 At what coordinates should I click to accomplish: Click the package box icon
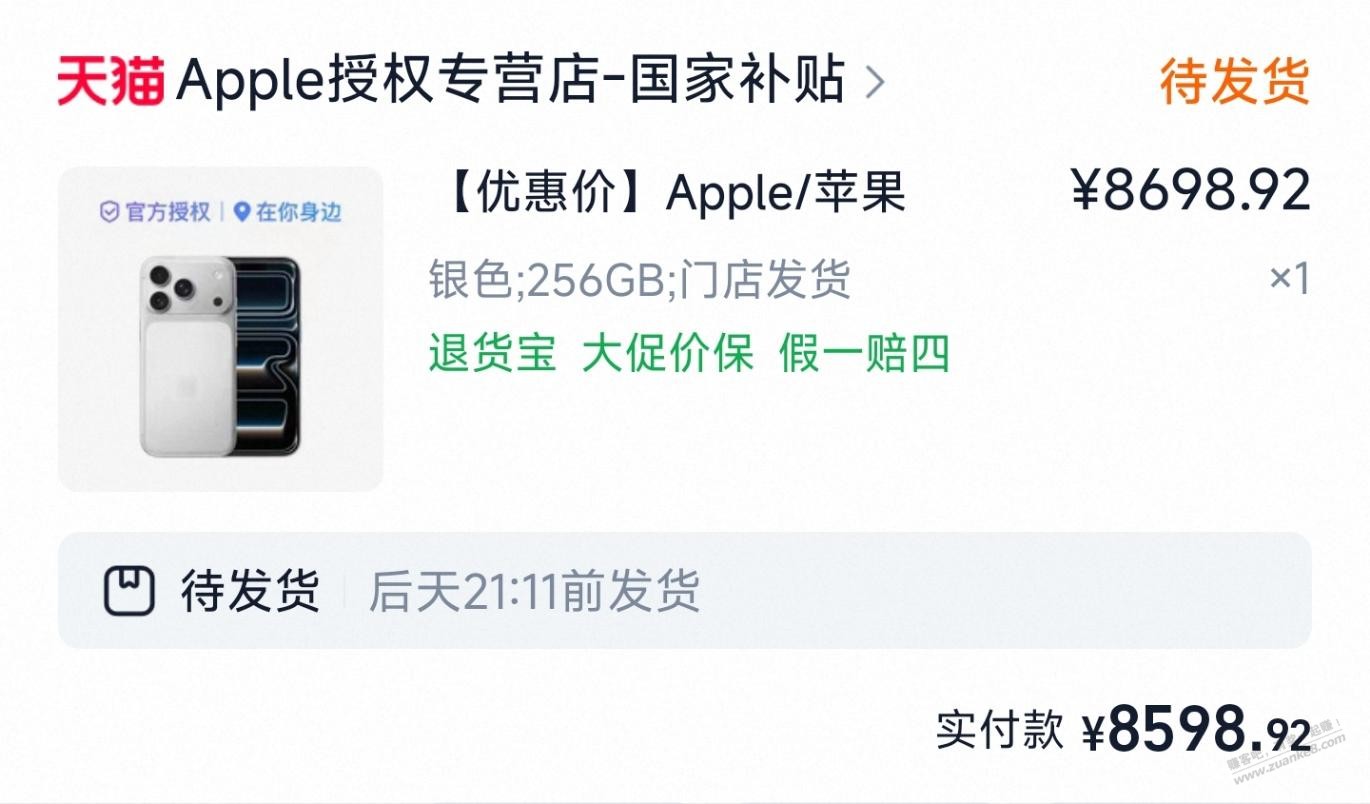pyautogui.click(x=129, y=590)
